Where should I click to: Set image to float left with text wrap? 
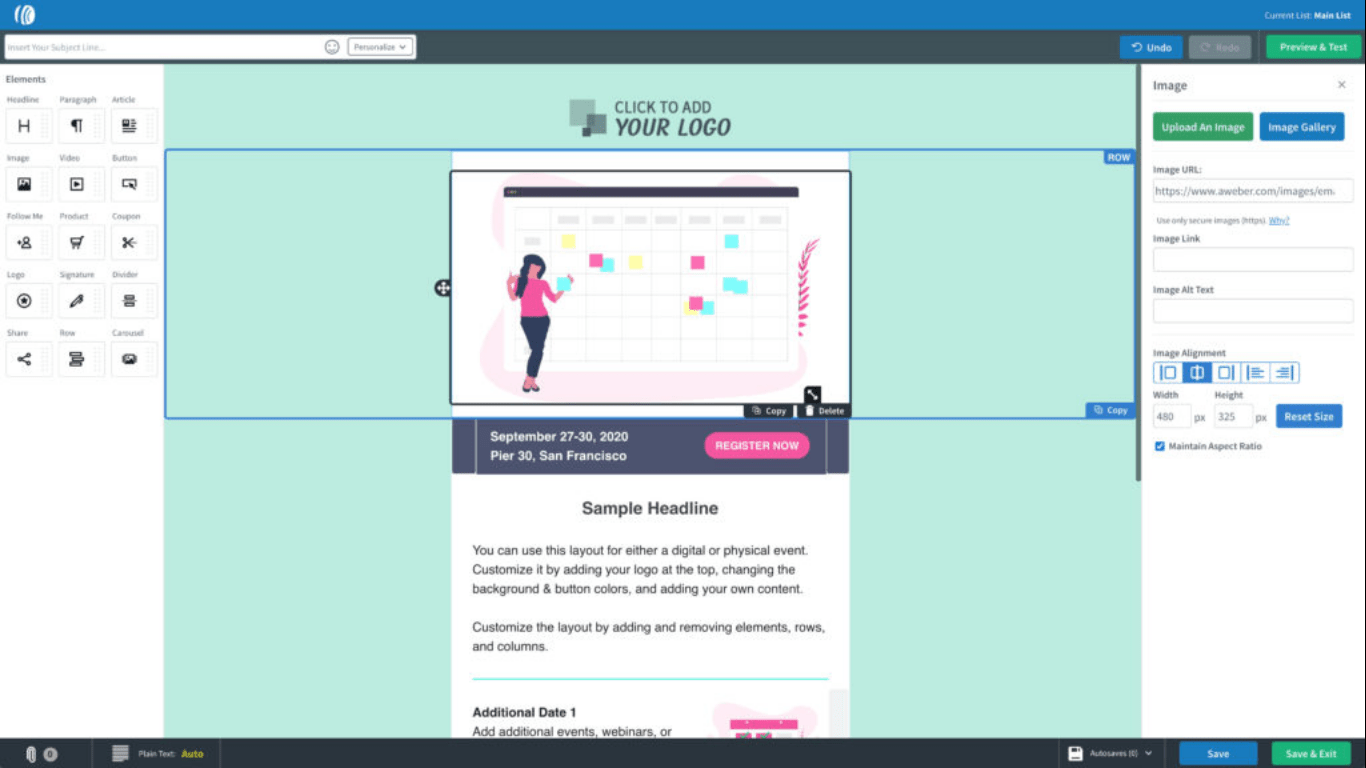pos(1255,373)
